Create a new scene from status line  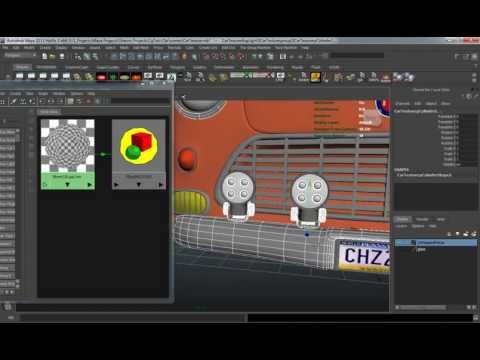(x=44, y=56)
